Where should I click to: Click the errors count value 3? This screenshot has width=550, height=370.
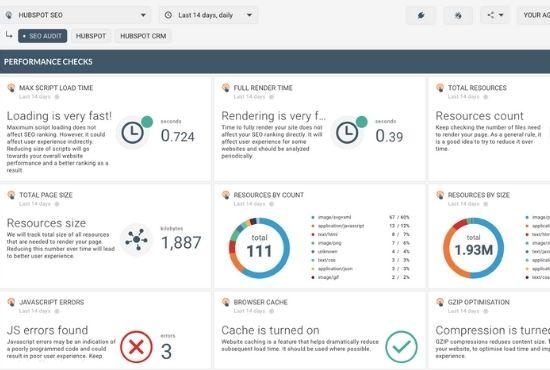pyautogui.click(x=167, y=351)
